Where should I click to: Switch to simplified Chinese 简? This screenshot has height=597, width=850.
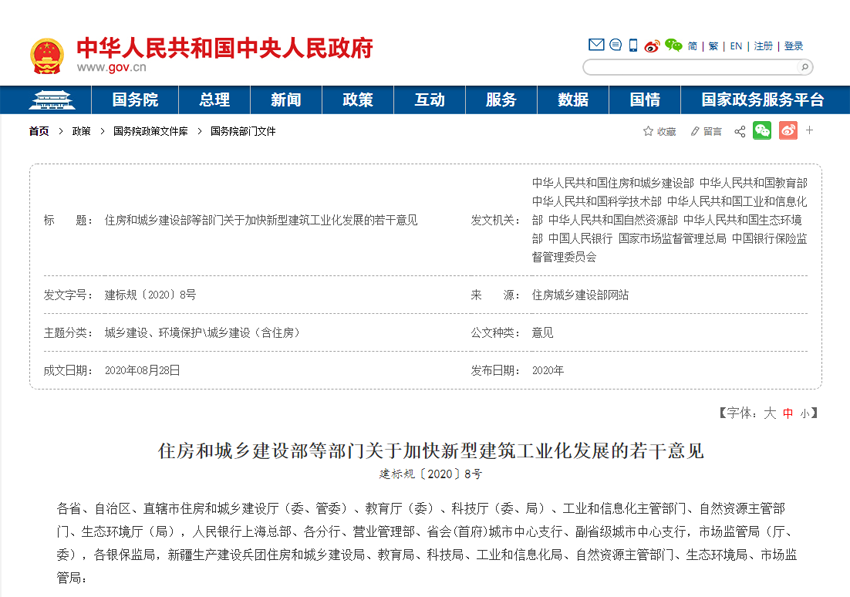pyautogui.click(x=692, y=46)
